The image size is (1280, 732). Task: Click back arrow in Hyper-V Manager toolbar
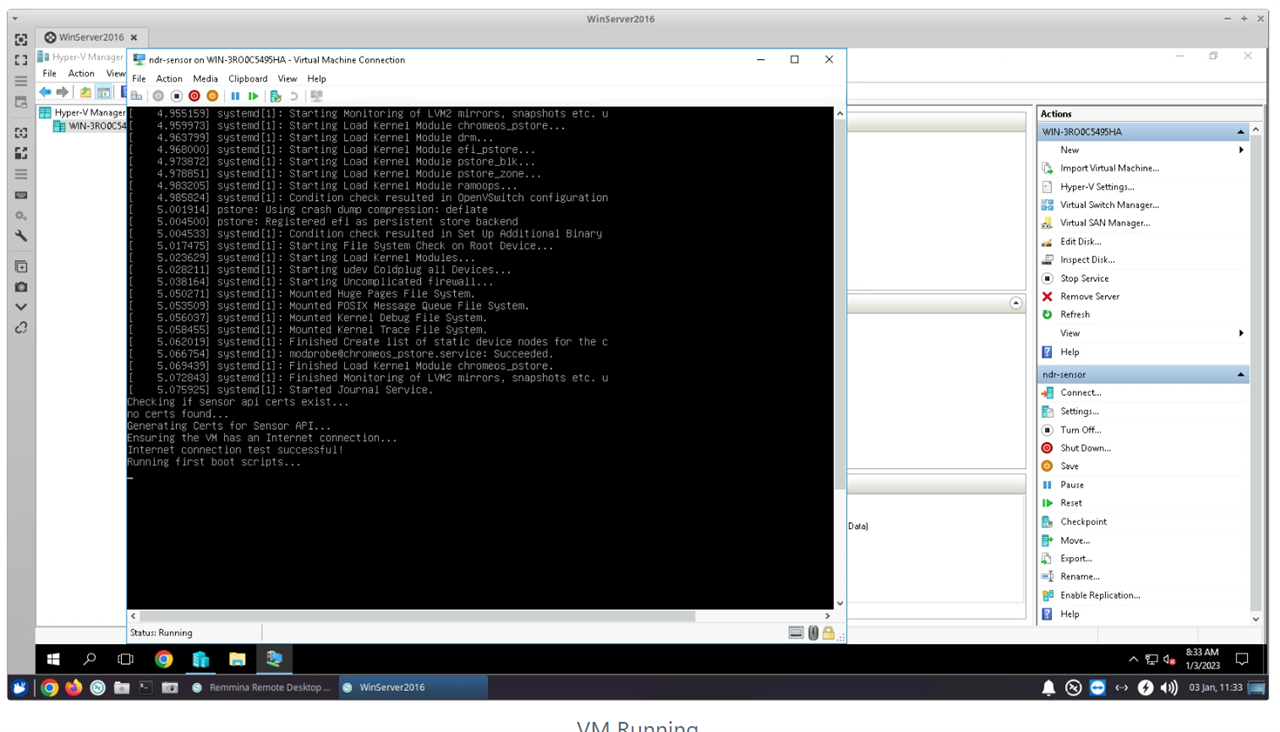45,92
